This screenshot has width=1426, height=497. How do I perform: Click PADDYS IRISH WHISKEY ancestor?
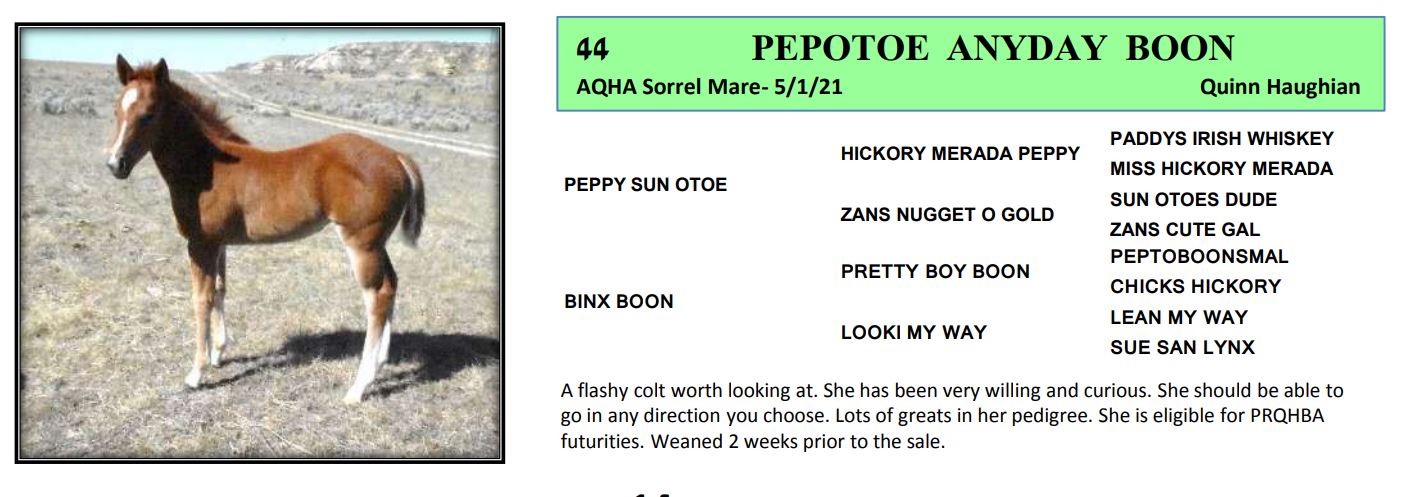(1221, 139)
